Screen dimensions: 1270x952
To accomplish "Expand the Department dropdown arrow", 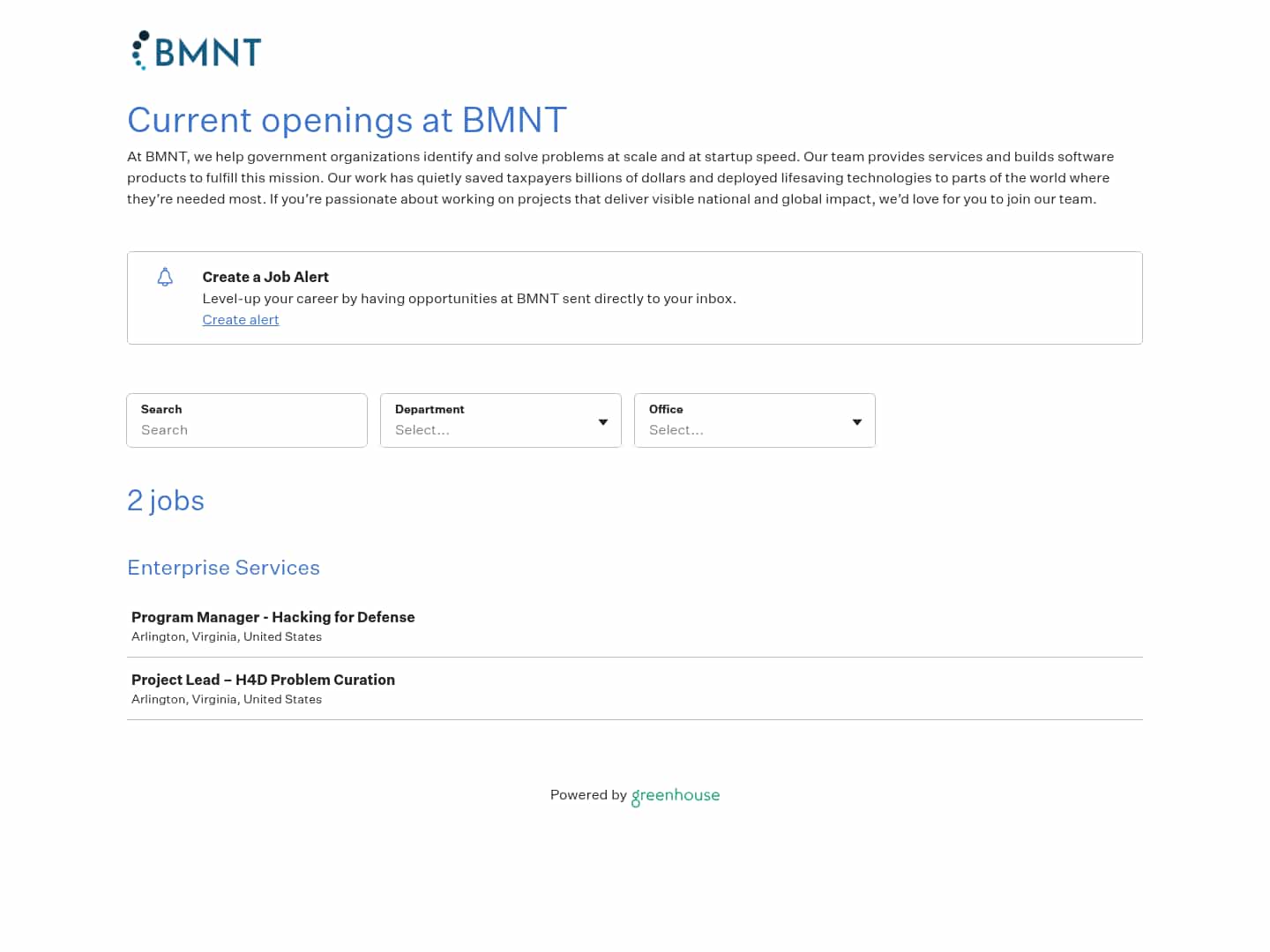I will 603,422.
